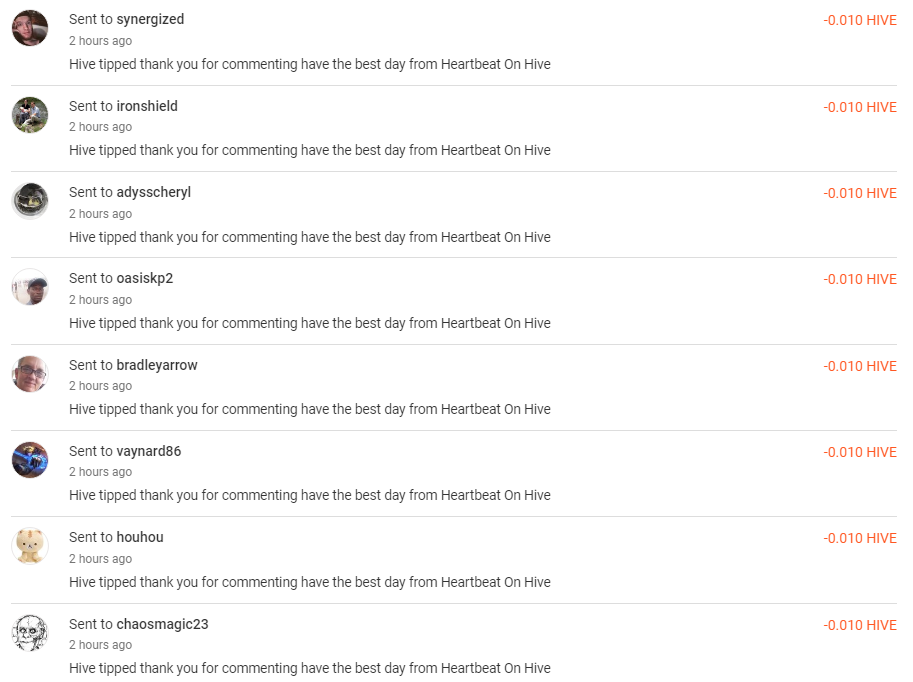Open houhou's cat avatar

click(x=30, y=546)
